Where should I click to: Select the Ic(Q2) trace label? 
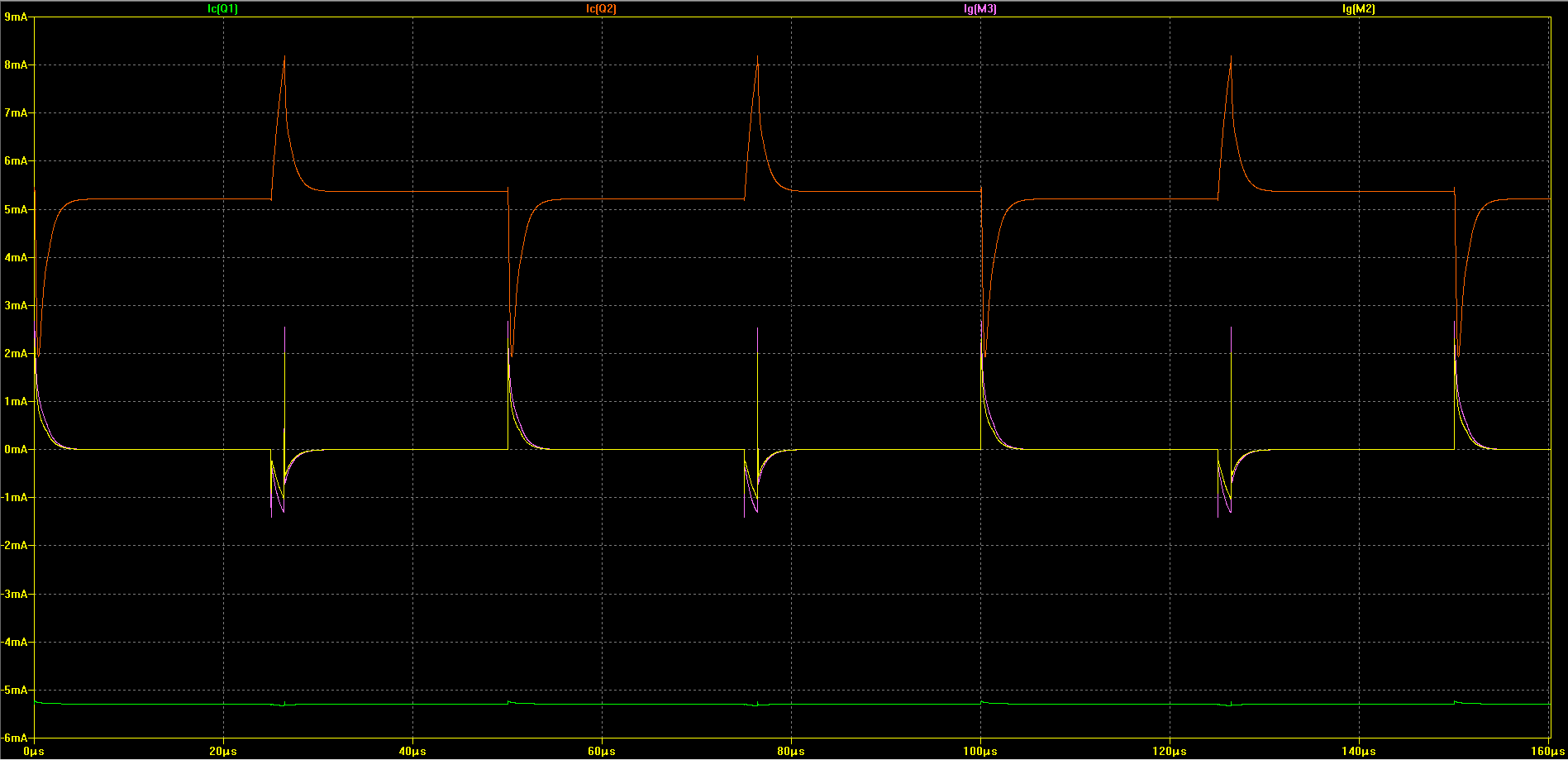pyautogui.click(x=601, y=9)
